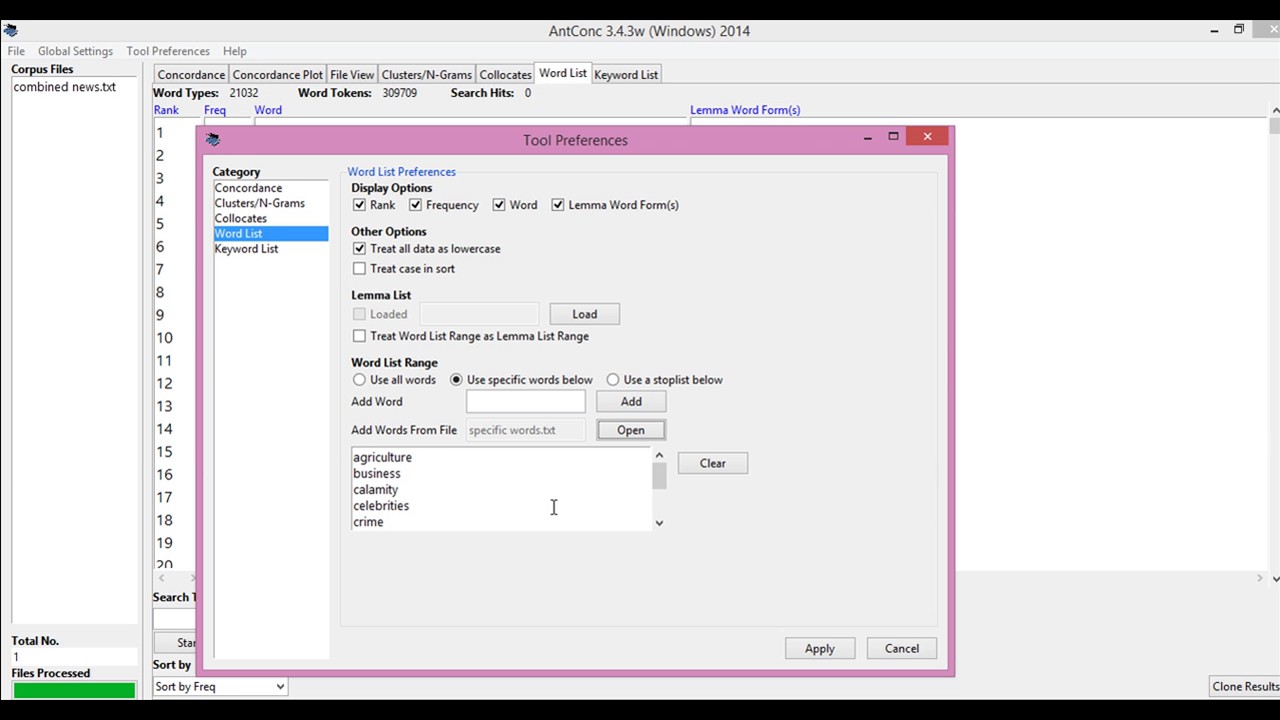Screen dimensions: 1280x720
Task: Click the Files Processed green progress bar
Action: tap(74, 690)
